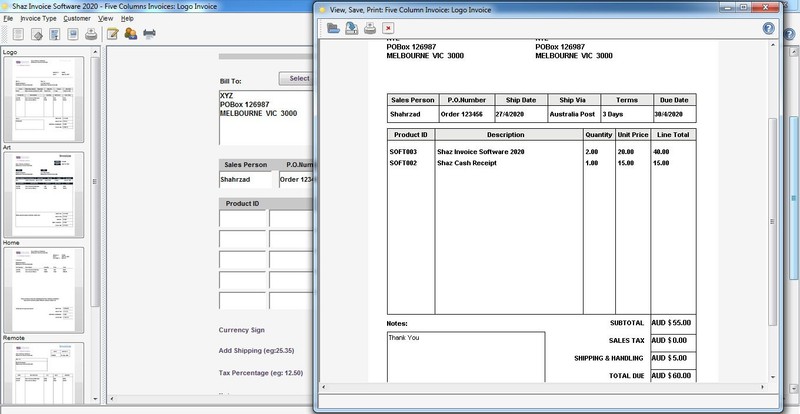Image resolution: width=800 pixels, height=414 pixels.
Task: Select the Home invoice template thumbnail
Action: (x=44, y=290)
